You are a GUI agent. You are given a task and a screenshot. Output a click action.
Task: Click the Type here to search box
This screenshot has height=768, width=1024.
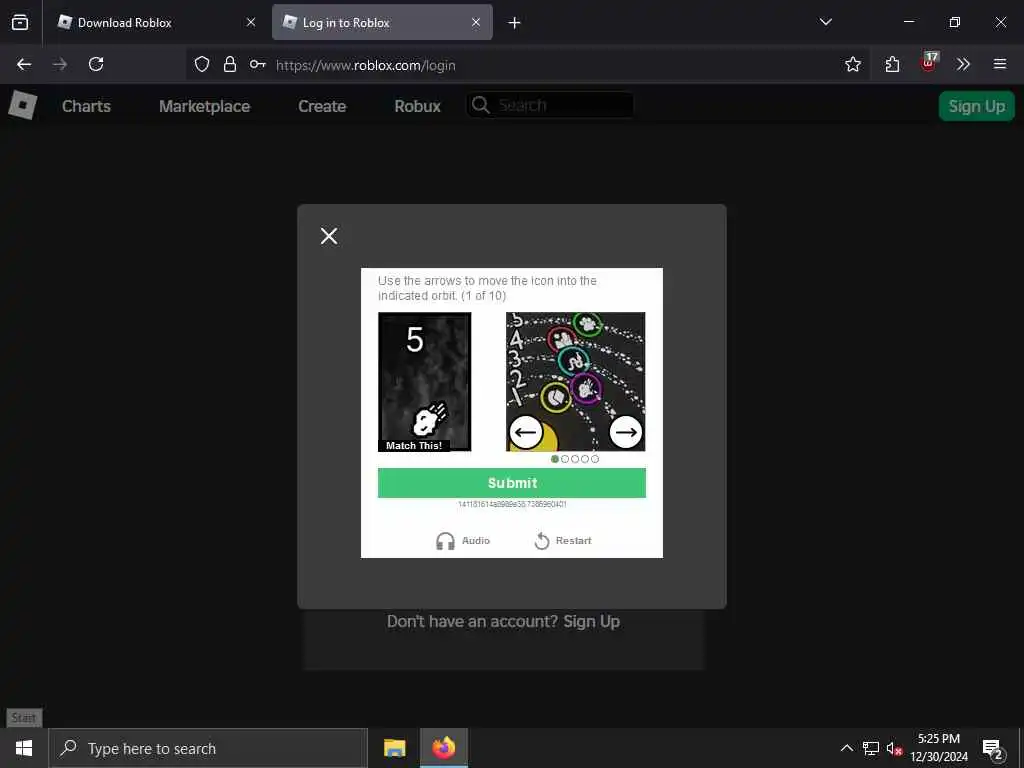tap(208, 748)
